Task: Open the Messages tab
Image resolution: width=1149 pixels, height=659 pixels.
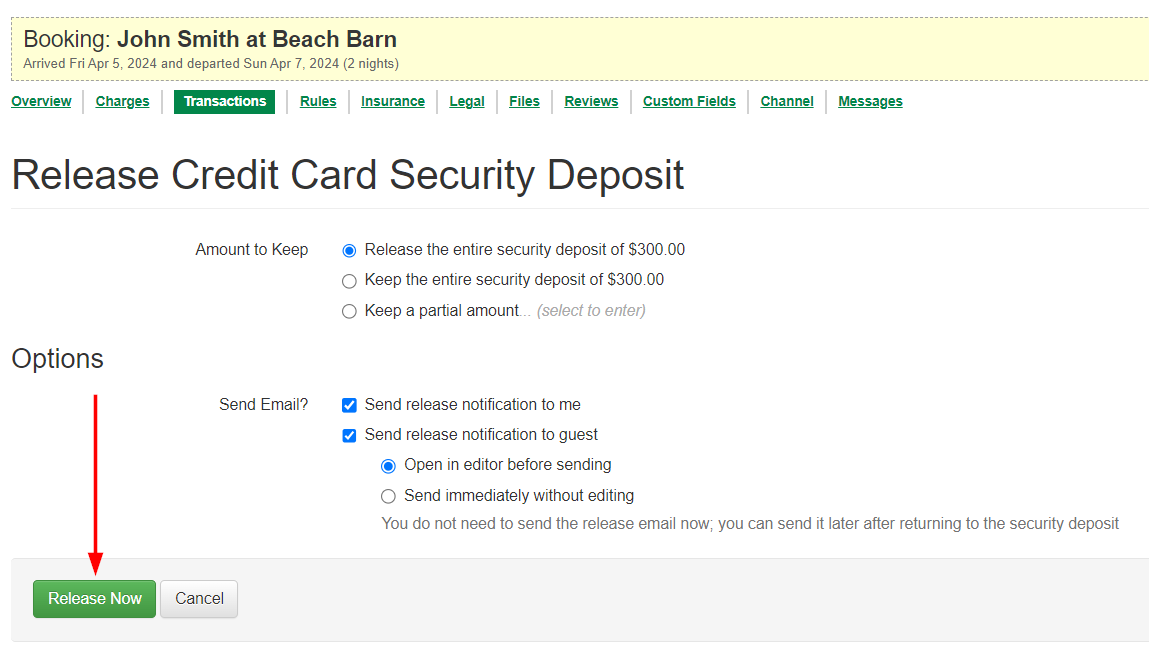Action: tap(870, 101)
